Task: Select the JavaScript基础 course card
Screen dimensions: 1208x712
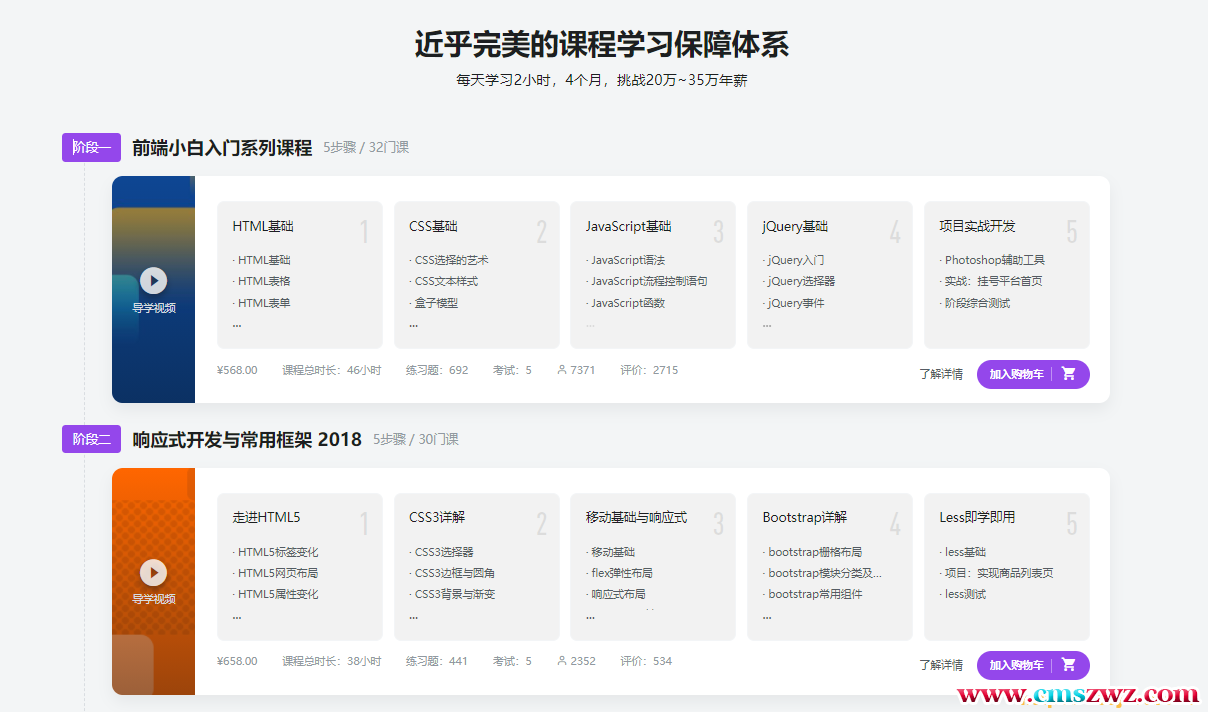Action: pos(652,274)
